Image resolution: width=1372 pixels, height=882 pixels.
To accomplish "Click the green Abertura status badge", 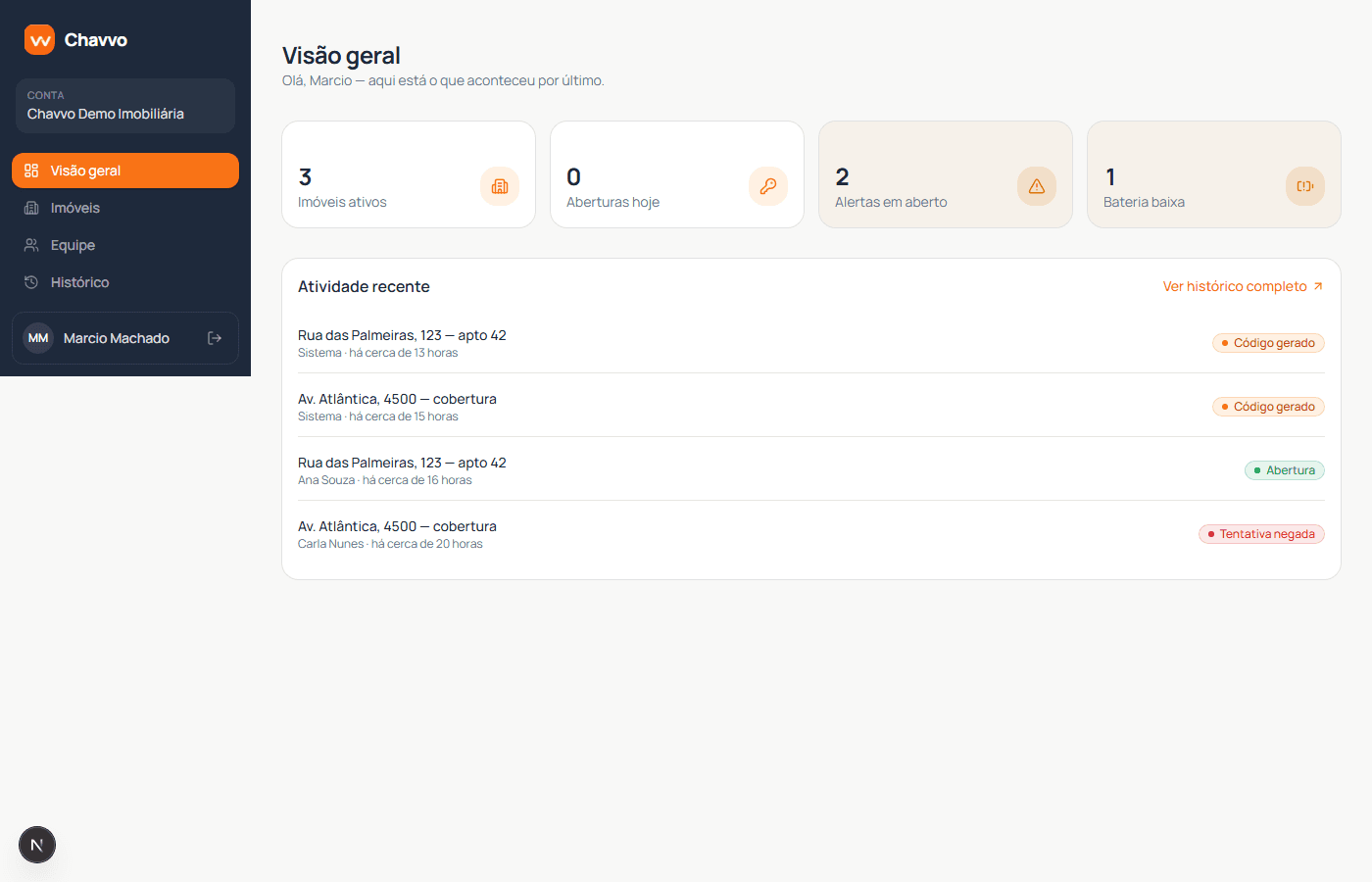I will coord(1285,470).
